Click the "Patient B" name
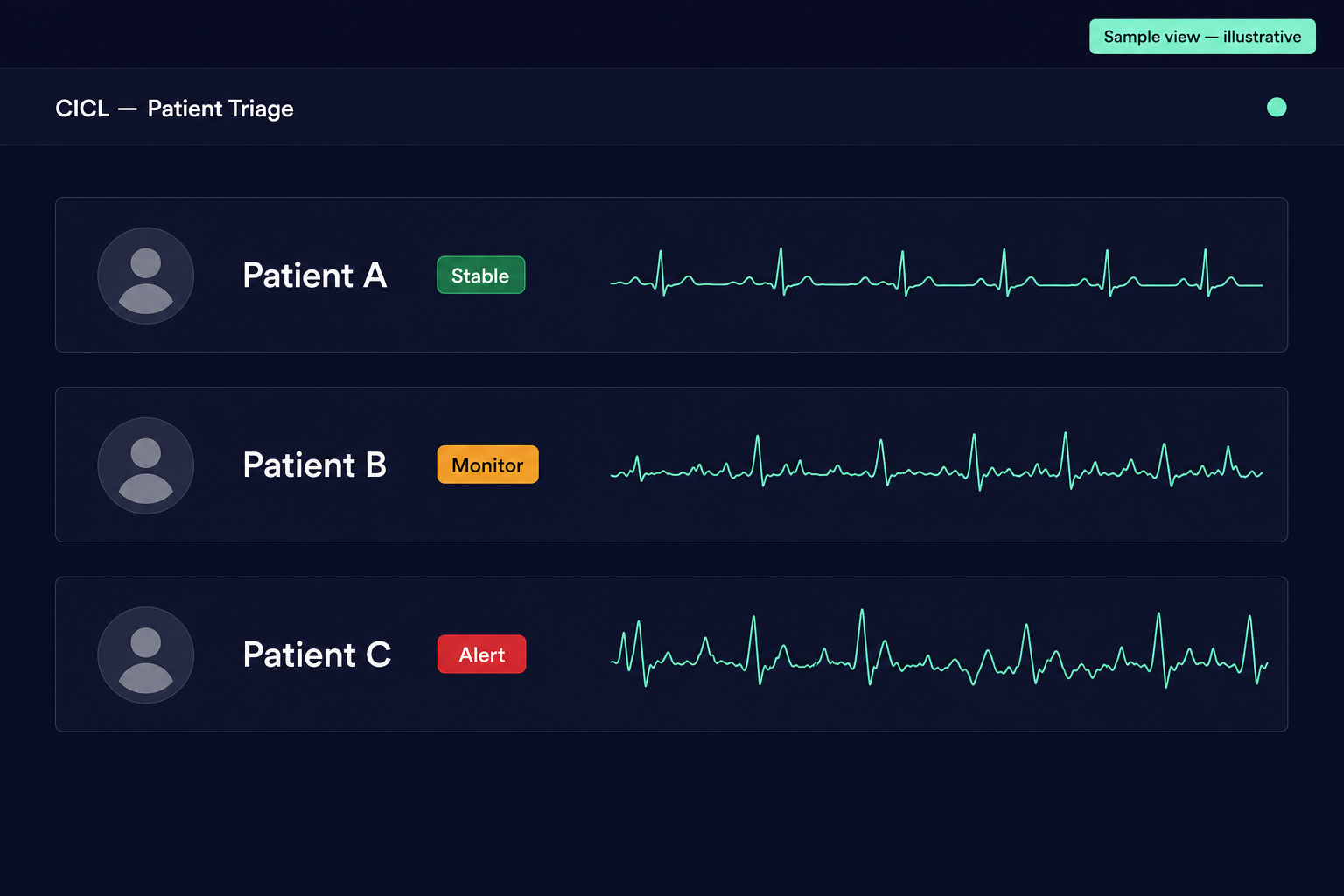The image size is (1344, 896). point(315,465)
